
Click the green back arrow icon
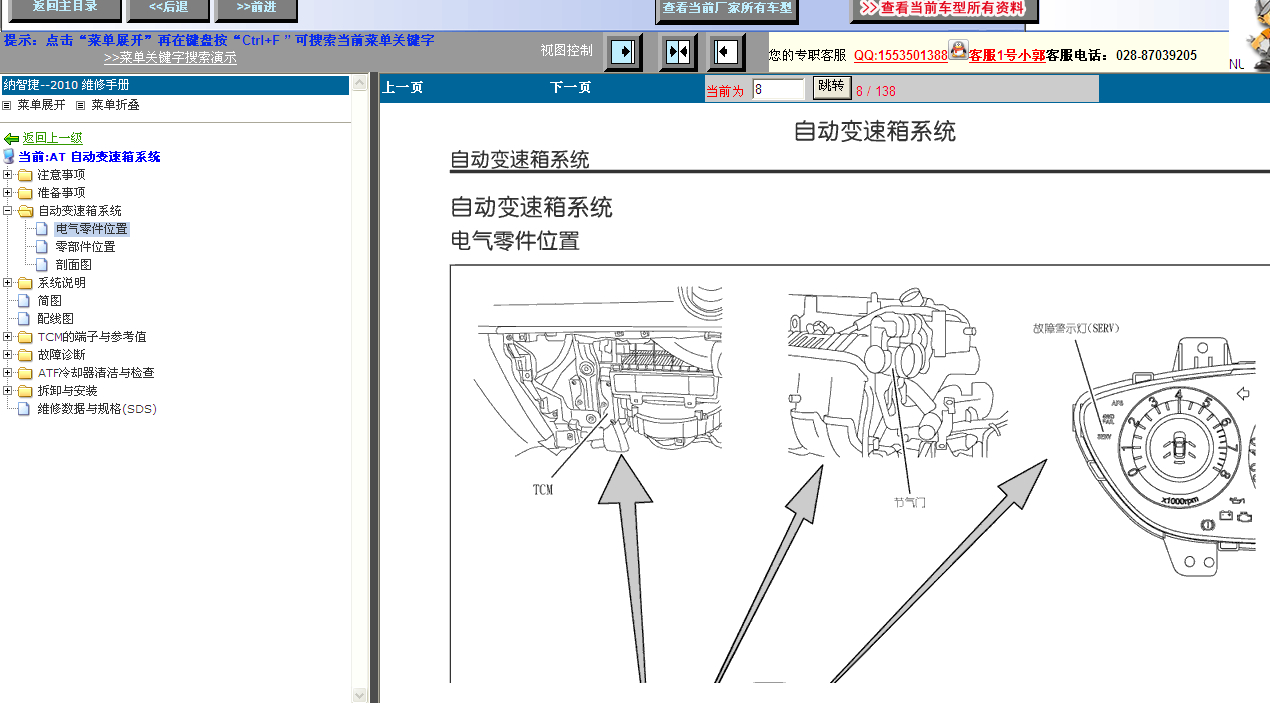tap(11, 139)
